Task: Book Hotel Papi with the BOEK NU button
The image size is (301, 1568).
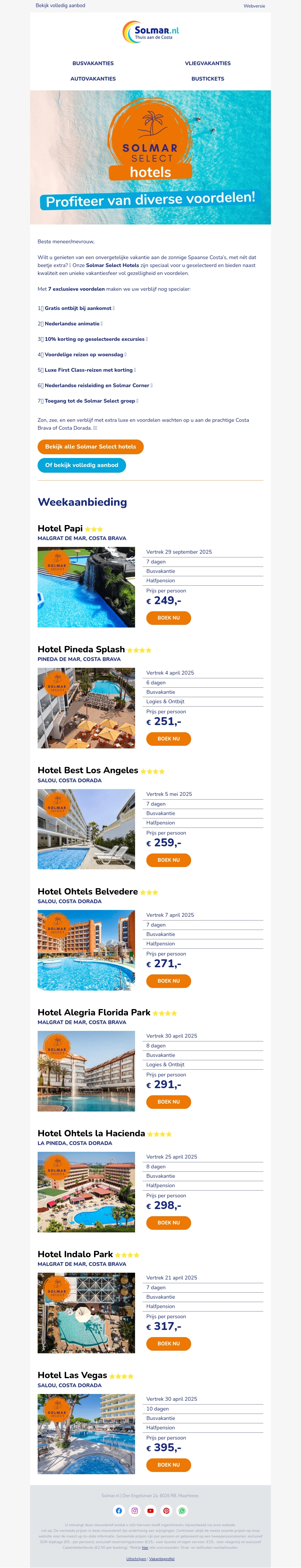Action: pyautogui.click(x=169, y=617)
